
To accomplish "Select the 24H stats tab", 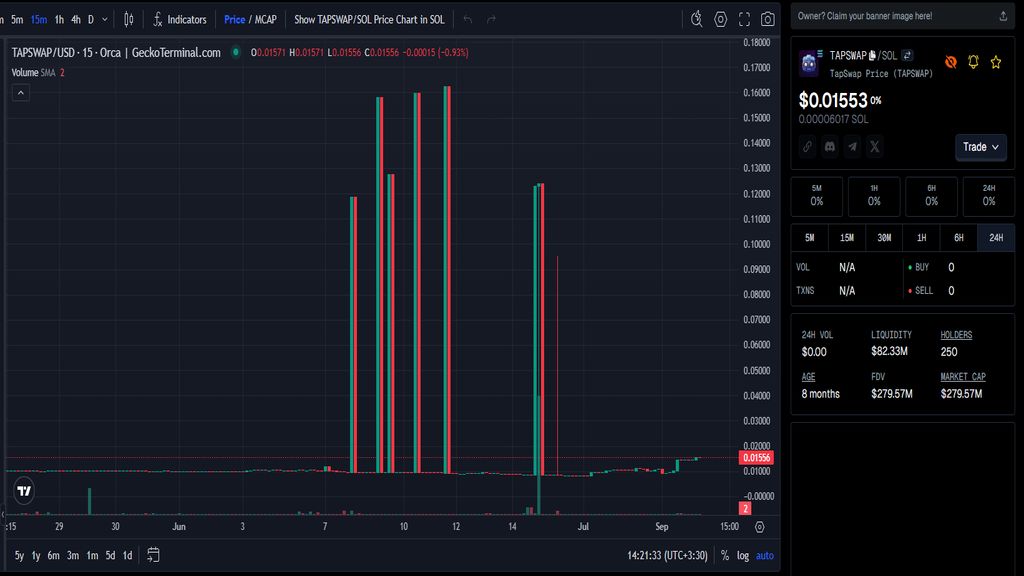I will [996, 238].
